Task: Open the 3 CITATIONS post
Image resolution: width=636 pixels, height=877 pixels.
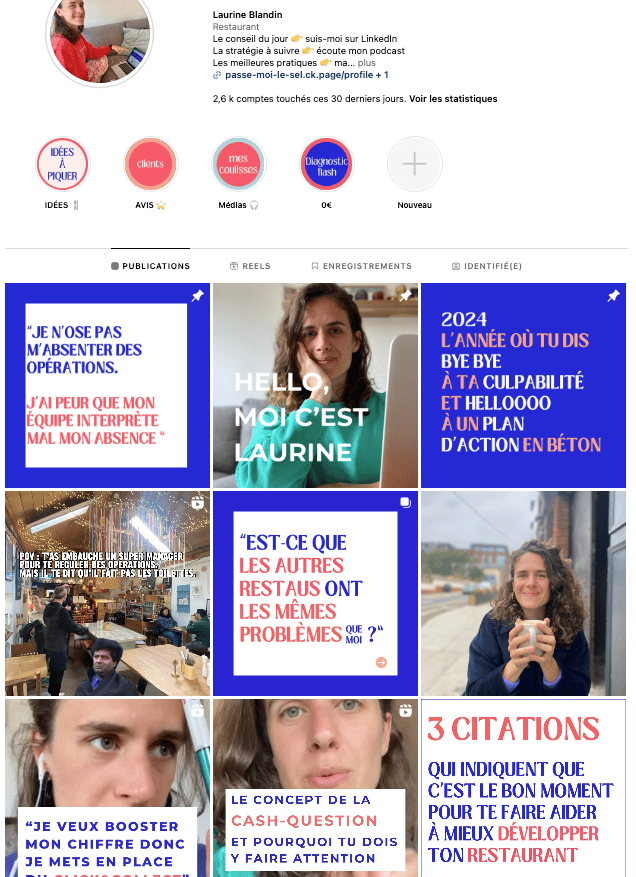Action: pyautogui.click(x=524, y=788)
